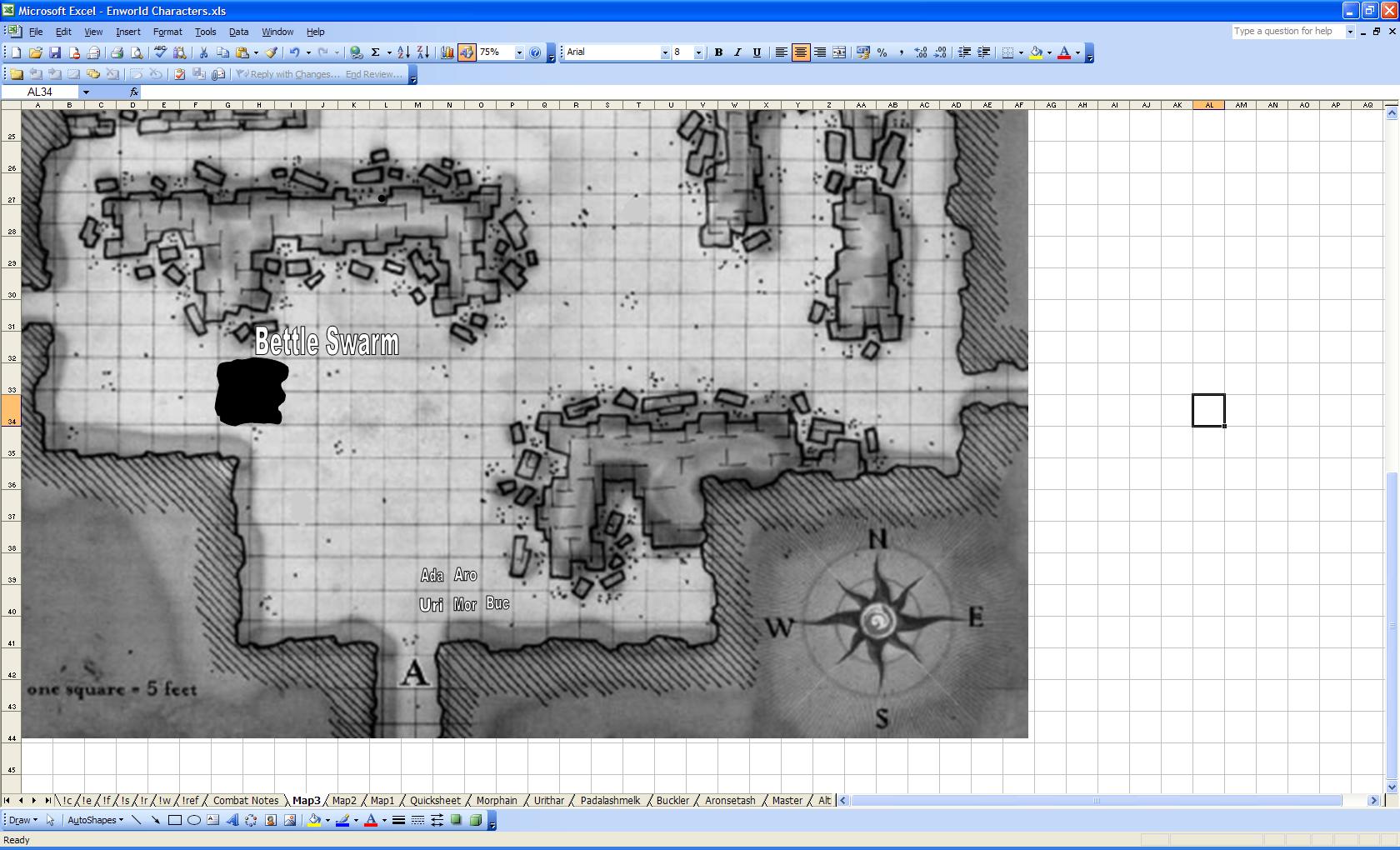The height and width of the screenshot is (850, 1400).
Task: Toggle Align Right
Action: point(820,52)
